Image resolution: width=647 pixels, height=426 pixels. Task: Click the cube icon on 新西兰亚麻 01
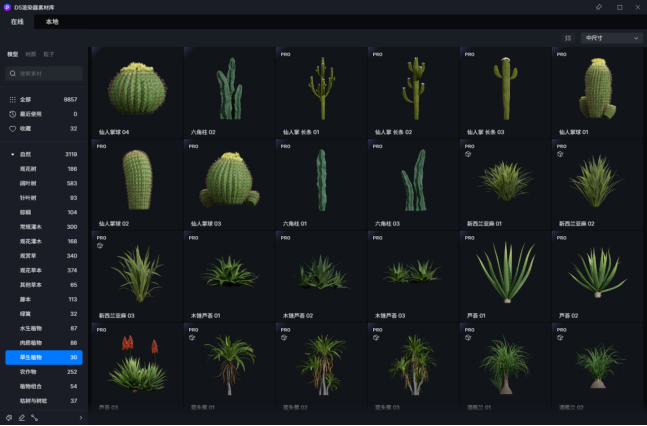468,154
